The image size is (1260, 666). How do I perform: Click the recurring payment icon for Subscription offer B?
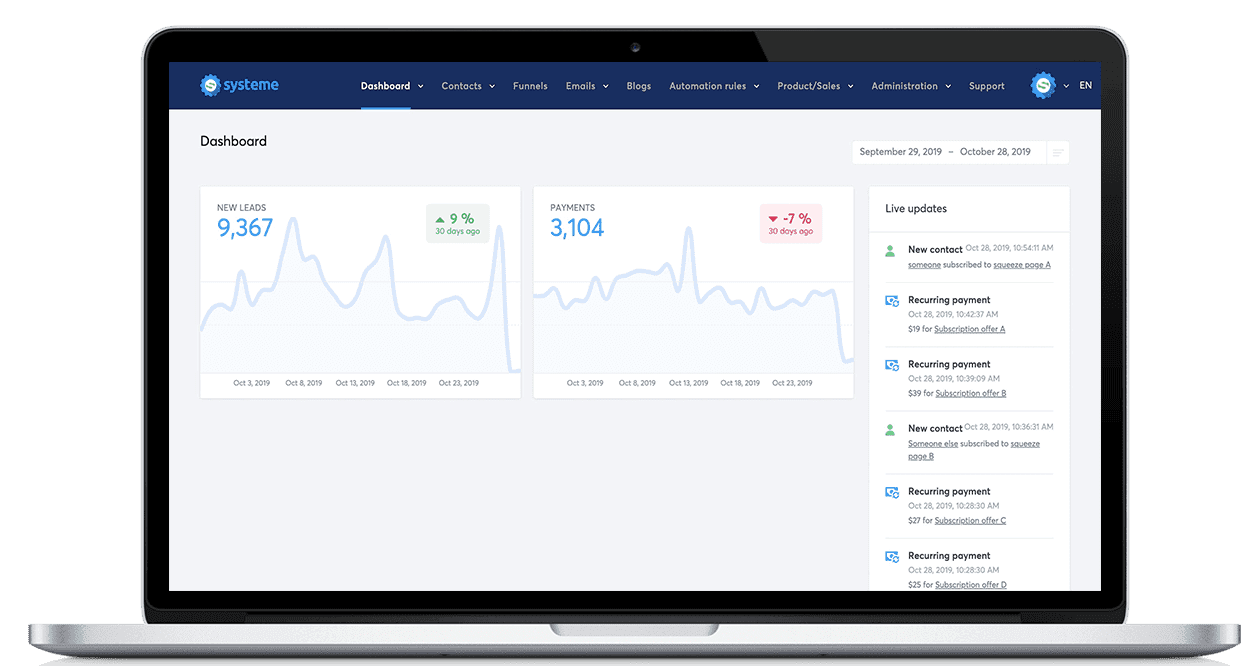point(890,364)
